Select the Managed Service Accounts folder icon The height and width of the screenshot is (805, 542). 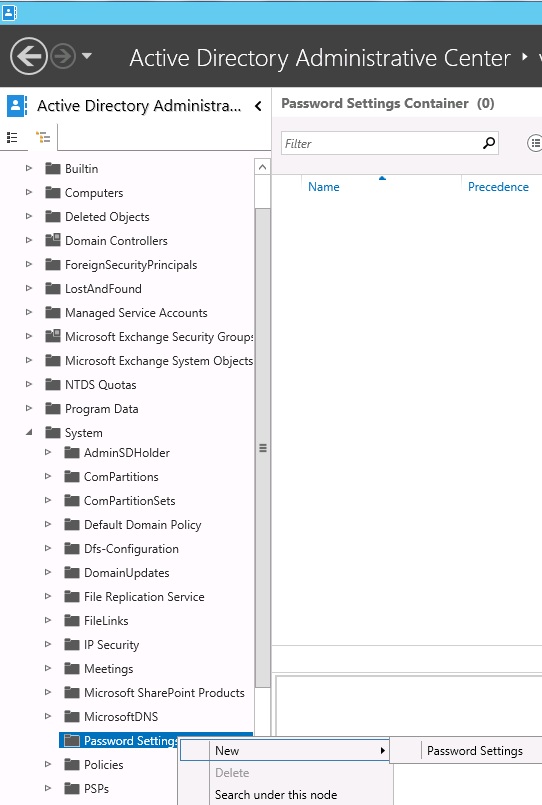click(x=52, y=313)
